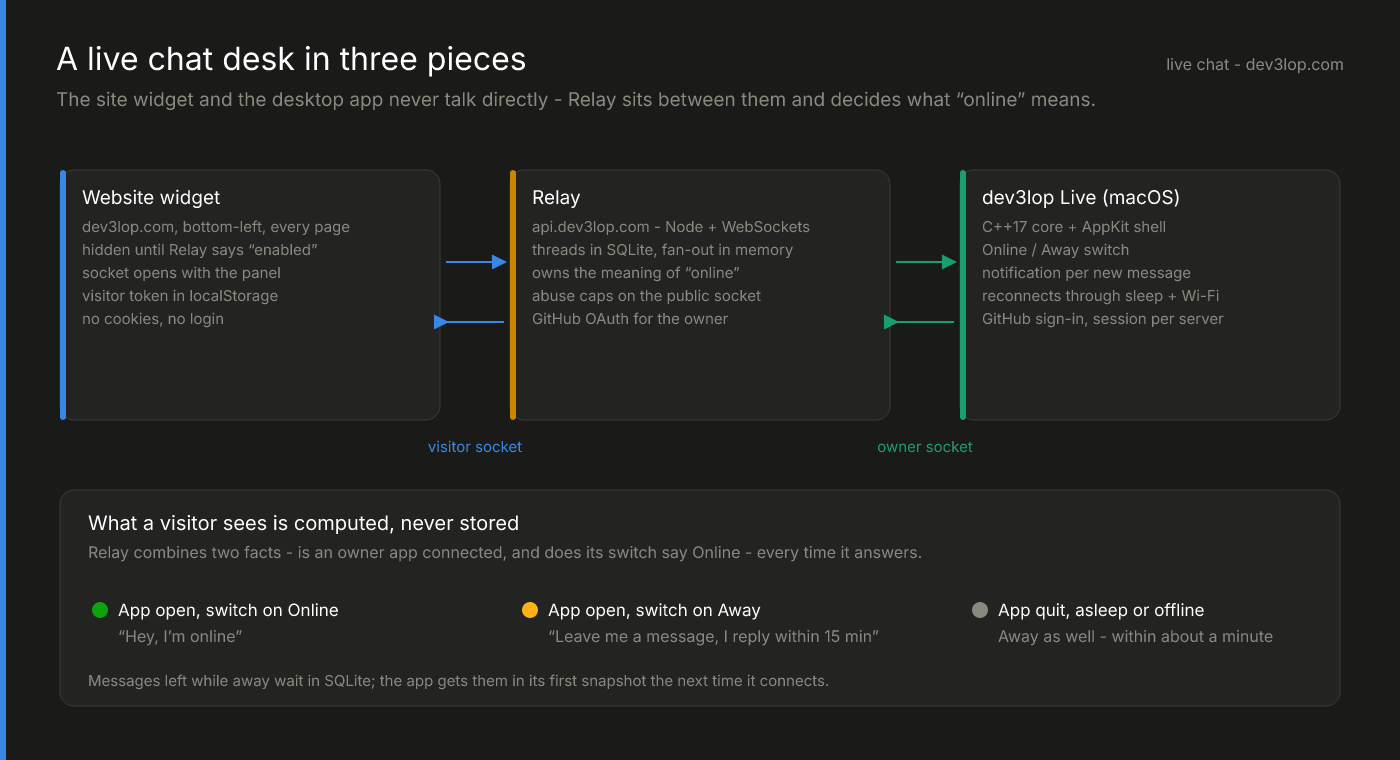Click the gray status dot for offline

[x=980, y=610]
